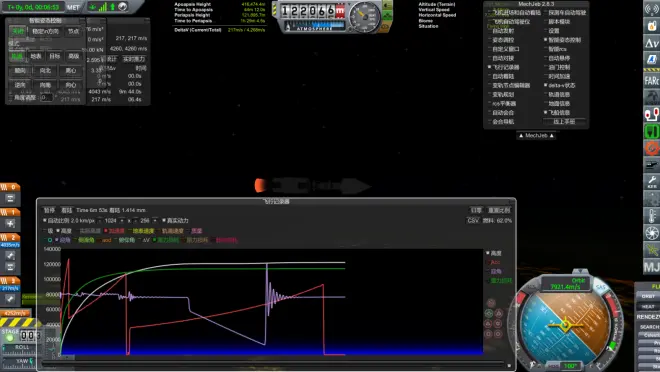The width and height of the screenshot is (660, 372).
Task: Open the MJ MechJeb toolbar button
Action: 652,267
